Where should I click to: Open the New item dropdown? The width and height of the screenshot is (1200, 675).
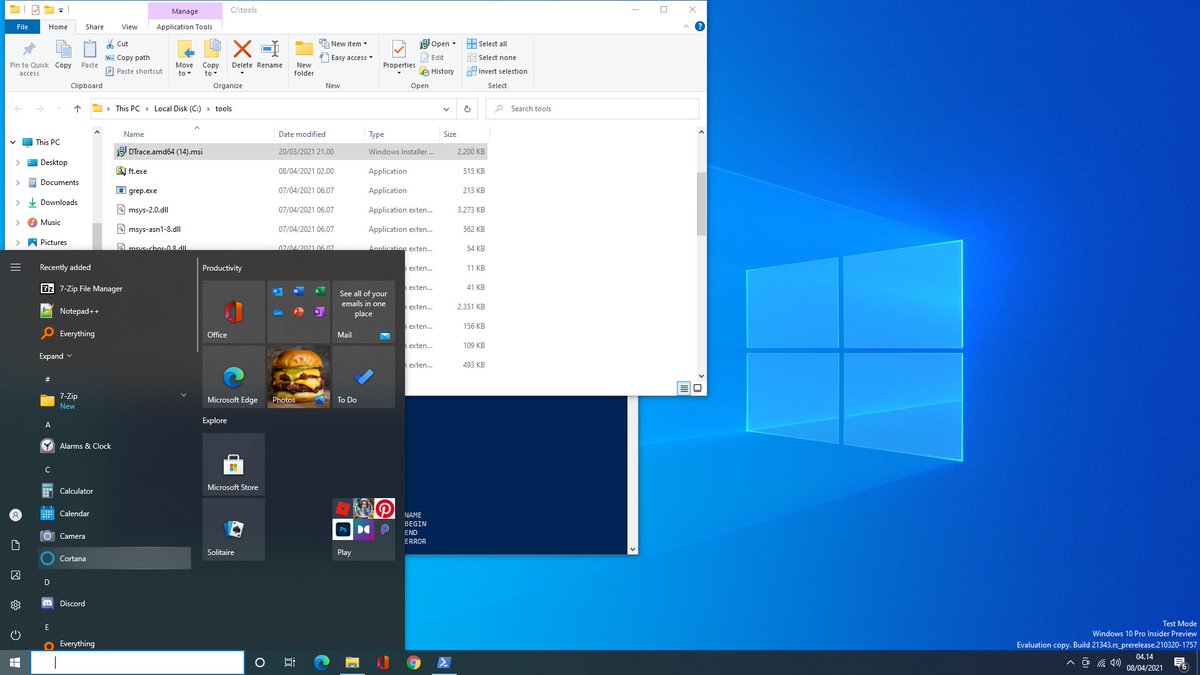click(344, 44)
